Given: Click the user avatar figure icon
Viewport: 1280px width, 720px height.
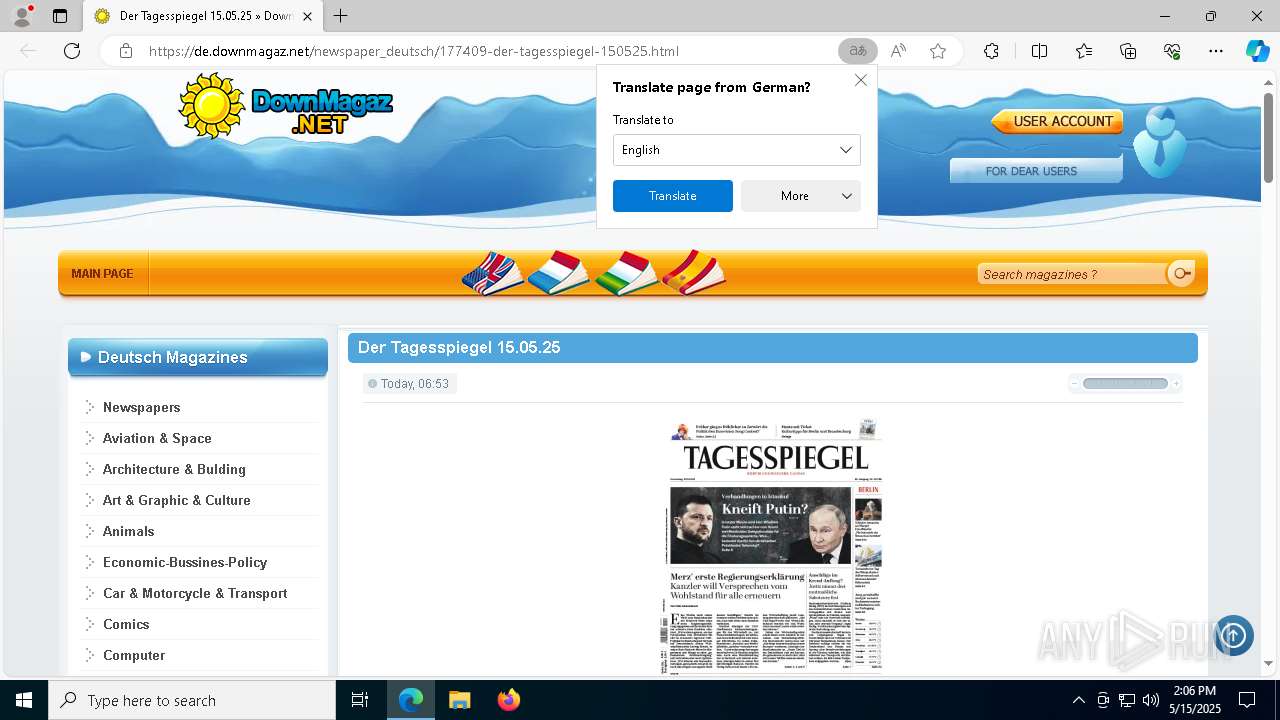Looking at the screenshot, I should (x=1160, y=142).
